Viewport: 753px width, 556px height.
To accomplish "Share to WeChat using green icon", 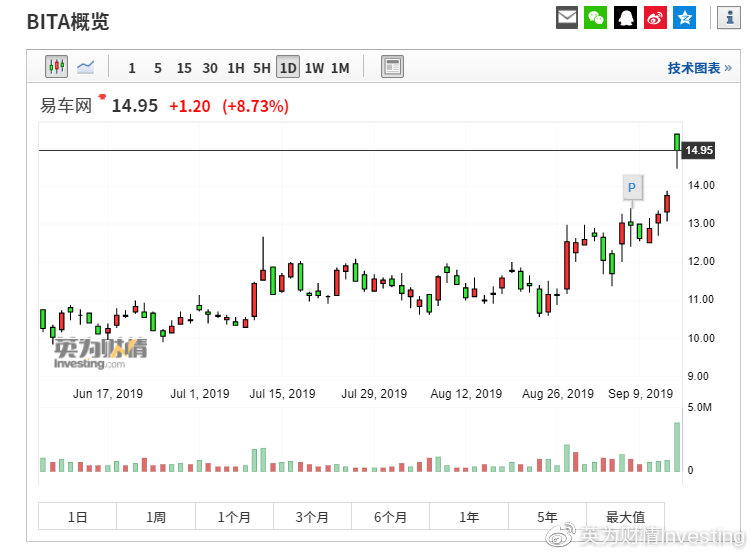I will pyautogui.click(x=595, y=17).
